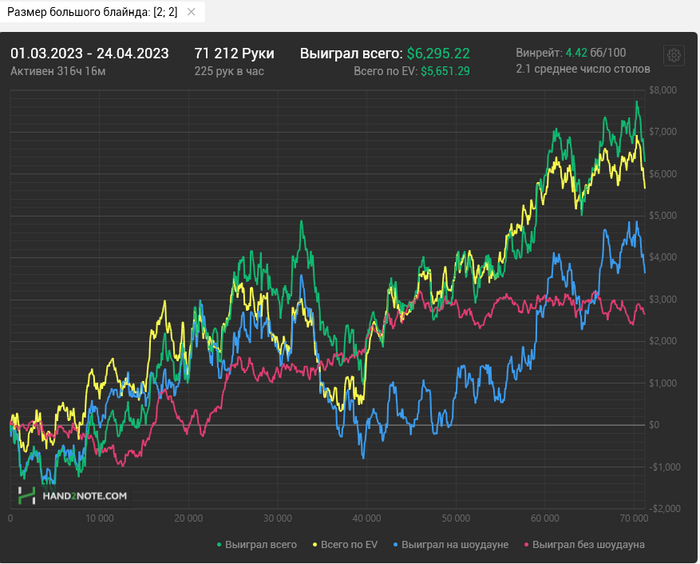Toggle 'Выиграл без шоудауна' legend series
The width and height of the screenshot is (700, 564).
click(584, 545)
